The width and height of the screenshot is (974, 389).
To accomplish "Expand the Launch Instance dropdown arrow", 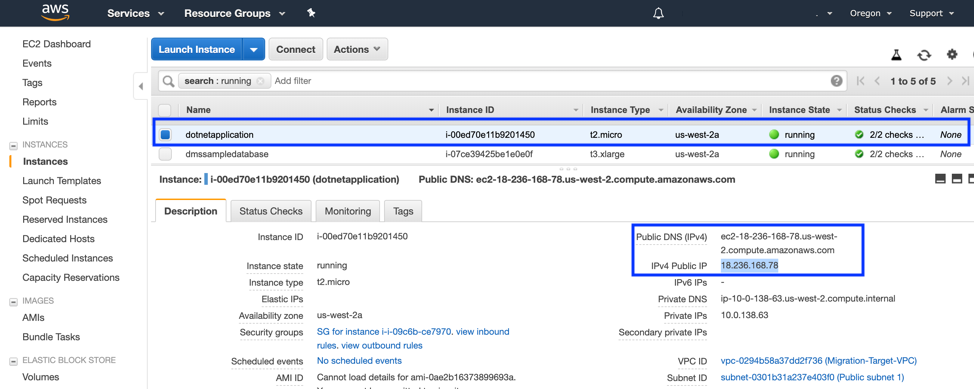I will [254, 50].
